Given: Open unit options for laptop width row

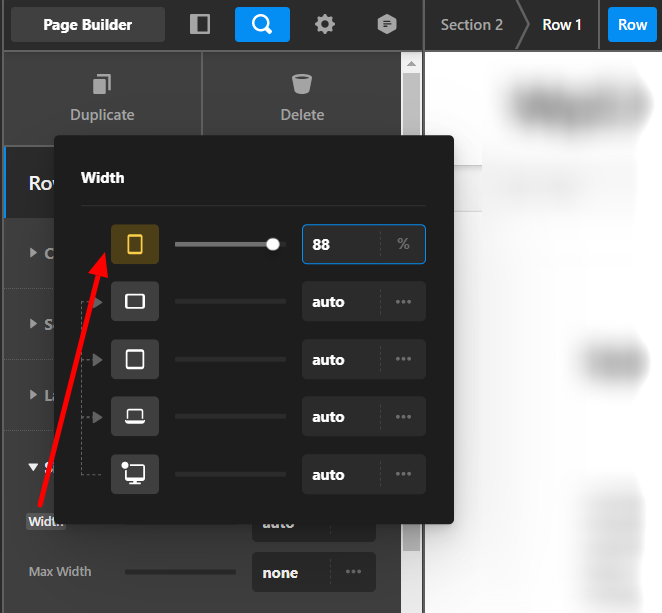Looking at the screenshot, I should pos(403,417).
